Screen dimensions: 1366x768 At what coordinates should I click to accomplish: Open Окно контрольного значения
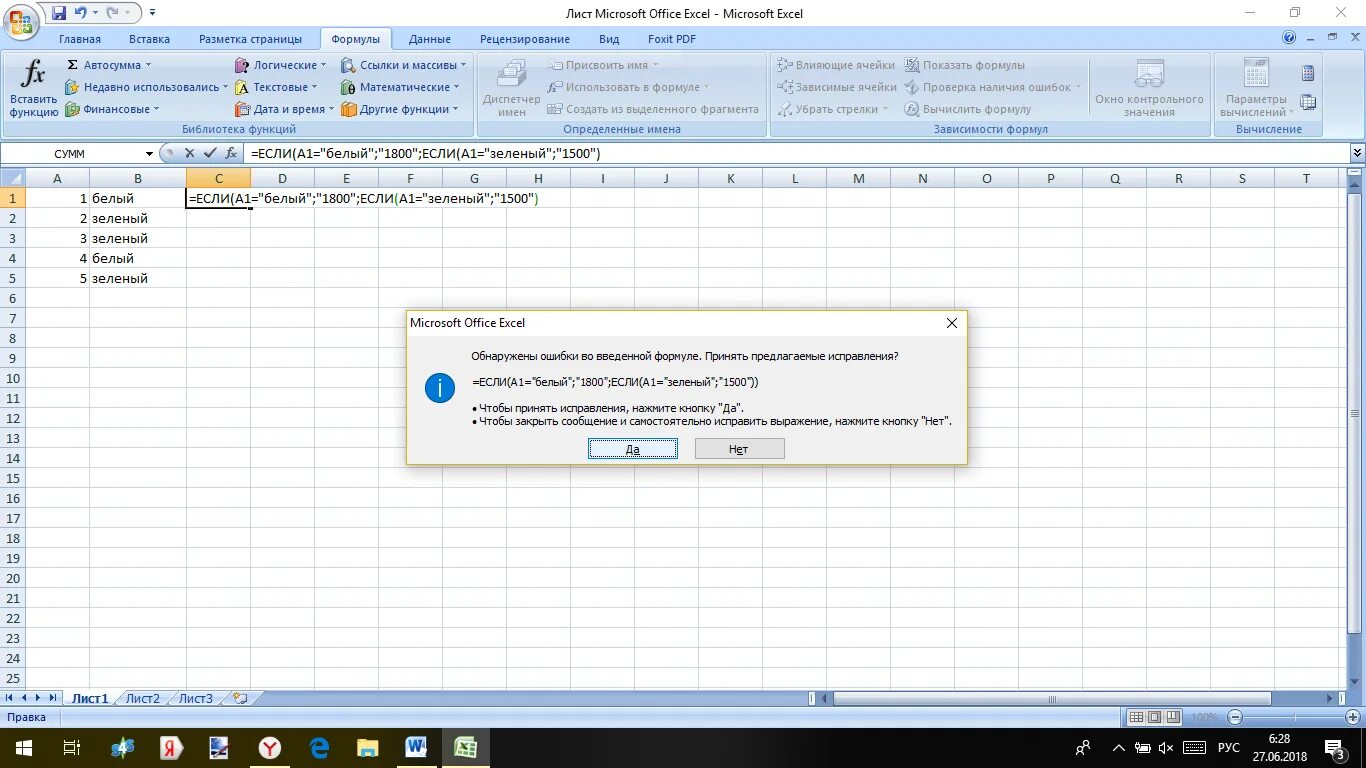[1149, 88]
